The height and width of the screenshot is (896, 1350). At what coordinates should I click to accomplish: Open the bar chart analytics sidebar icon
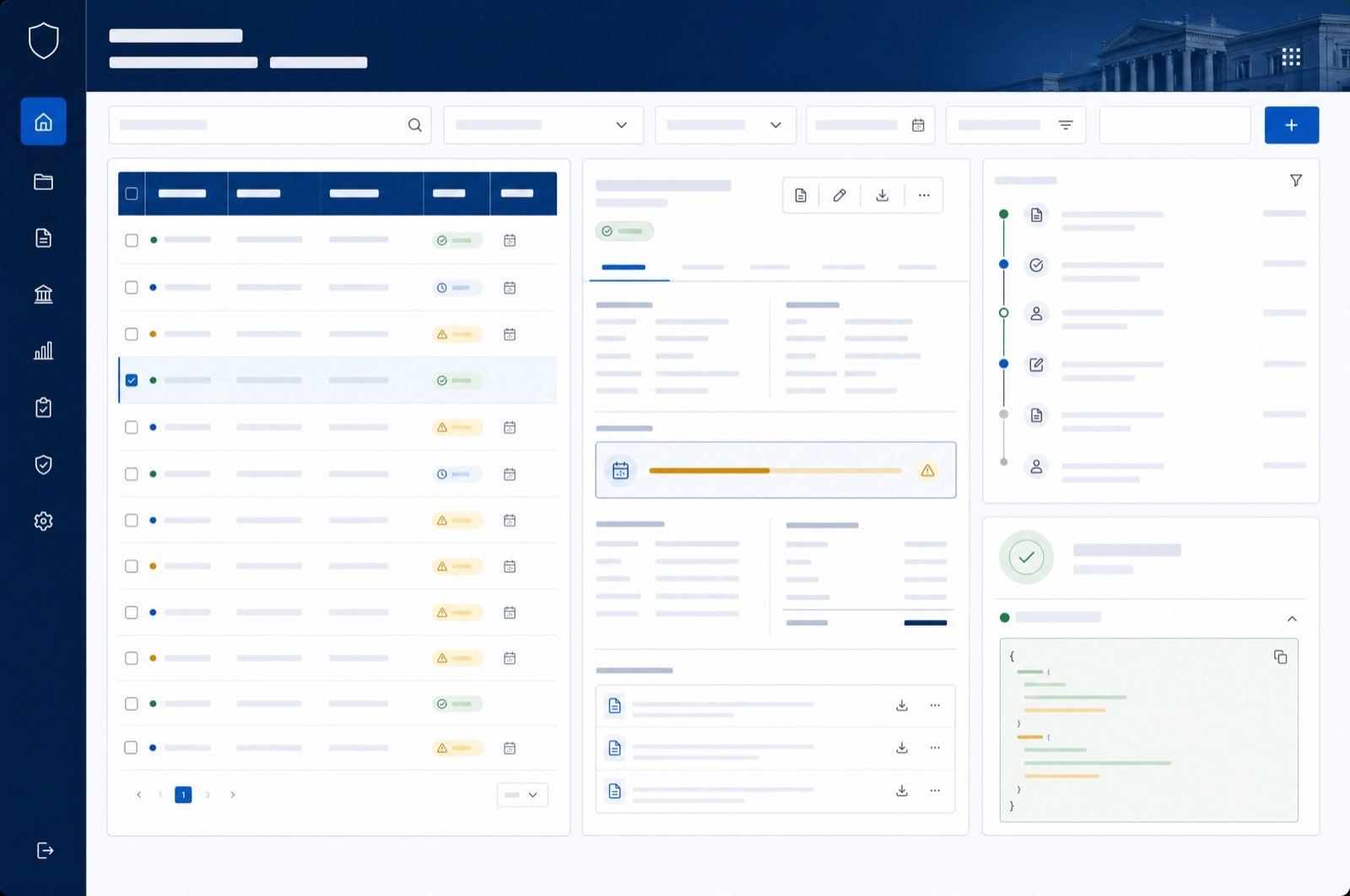(x=43, y=350)
